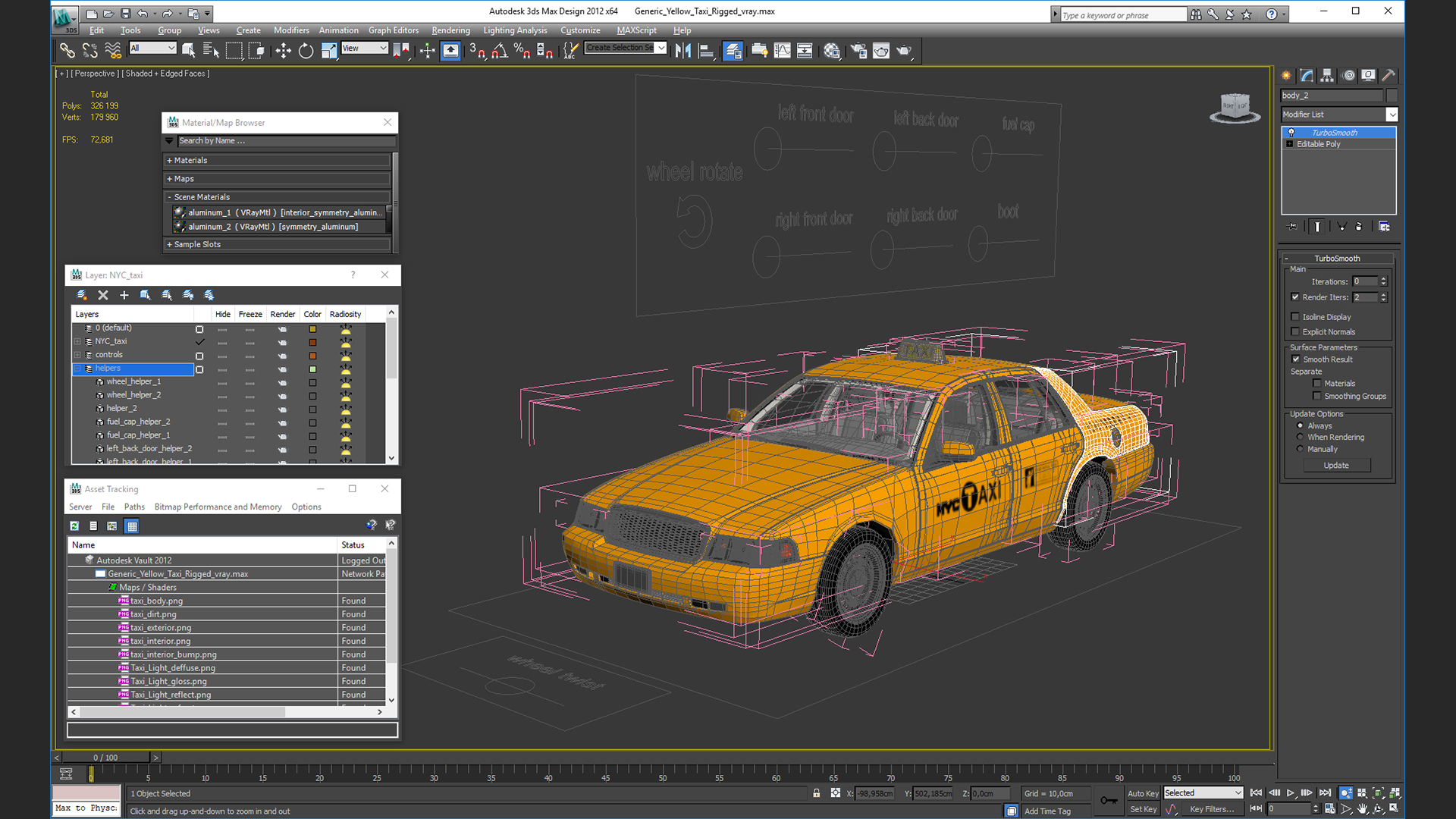
Task: Toggle the Render Iters checkbox
Action: (1295, 297)
